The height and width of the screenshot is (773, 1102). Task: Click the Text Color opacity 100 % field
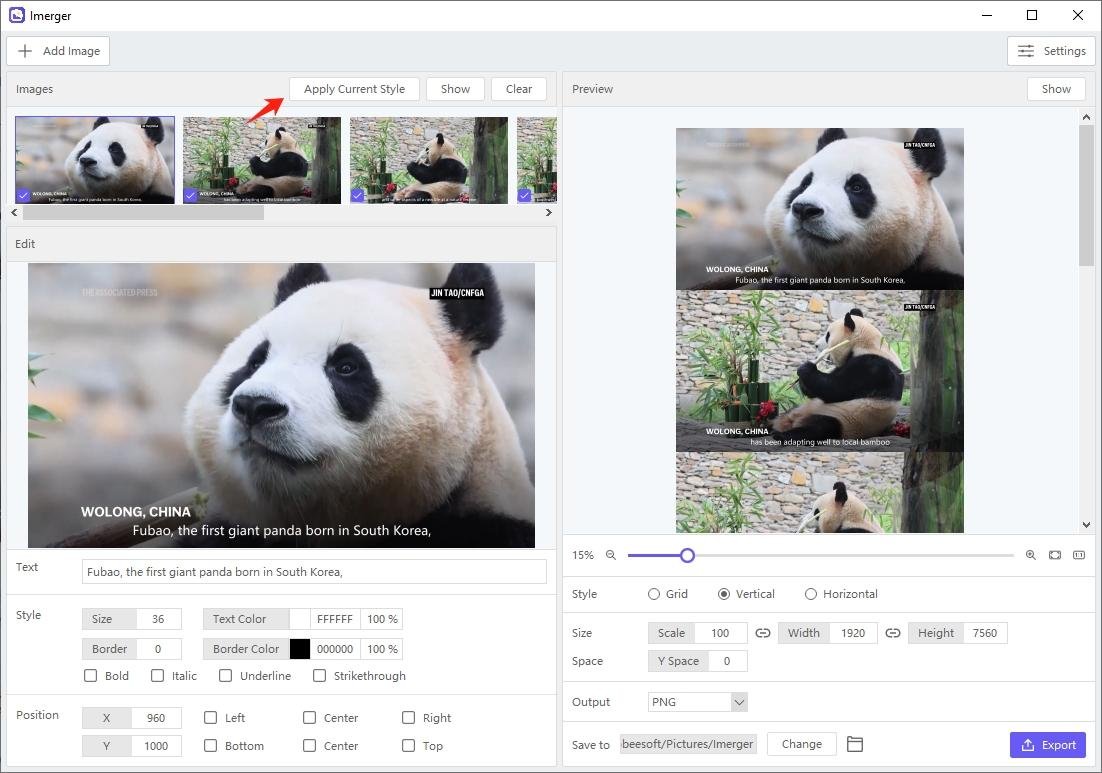382,619
